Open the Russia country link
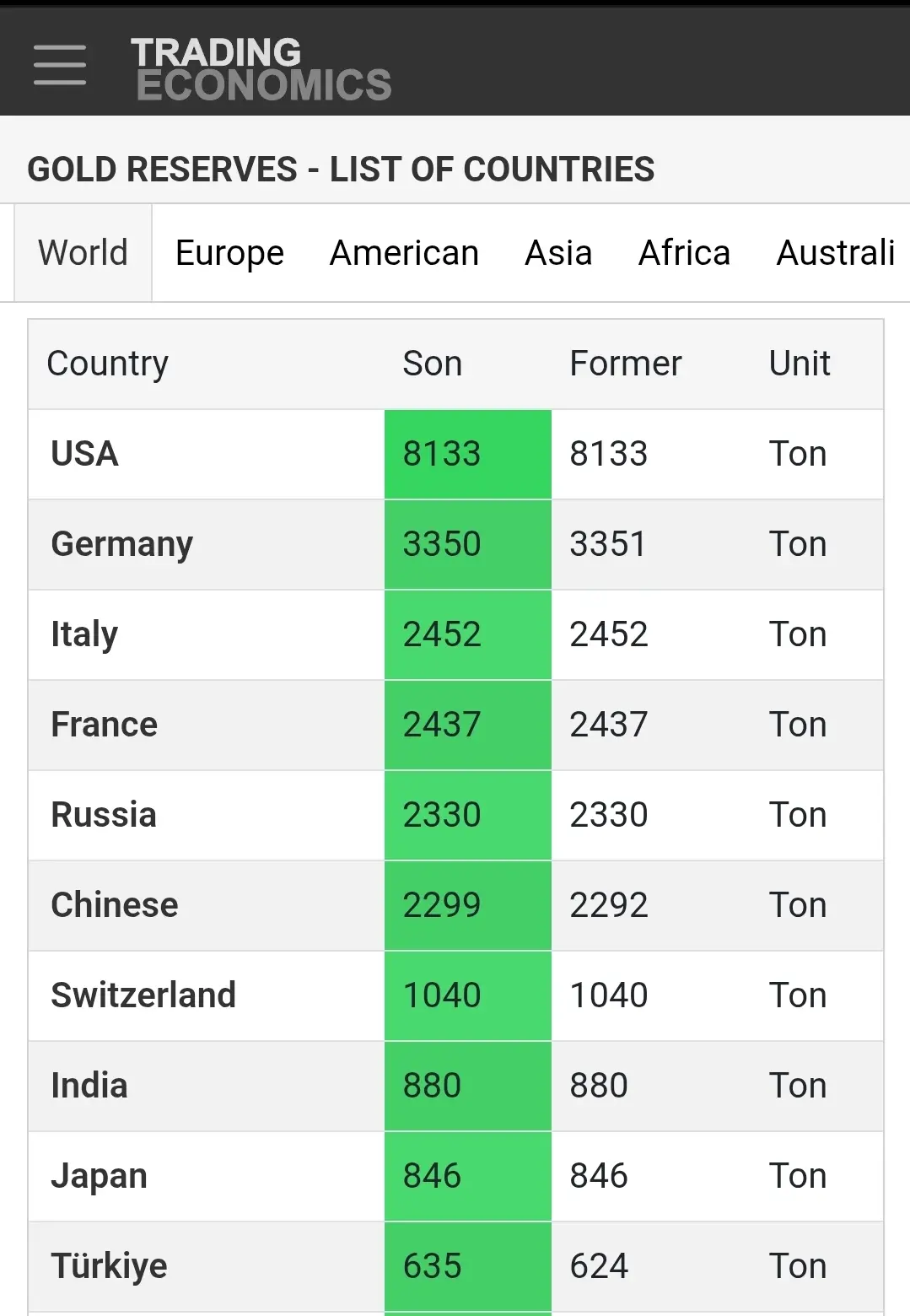Viewport: 910px width, 1316px height. [x=104, y=815]
